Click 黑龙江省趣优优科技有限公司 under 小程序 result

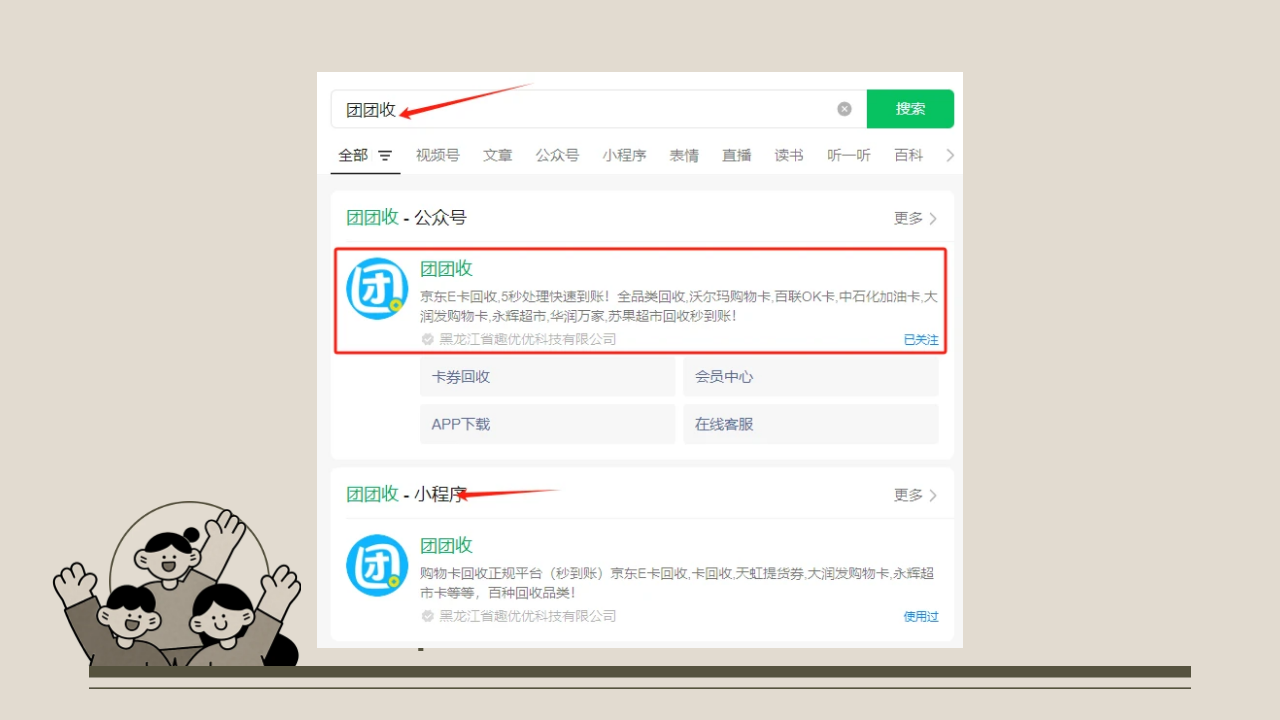[x=528, y=616]
